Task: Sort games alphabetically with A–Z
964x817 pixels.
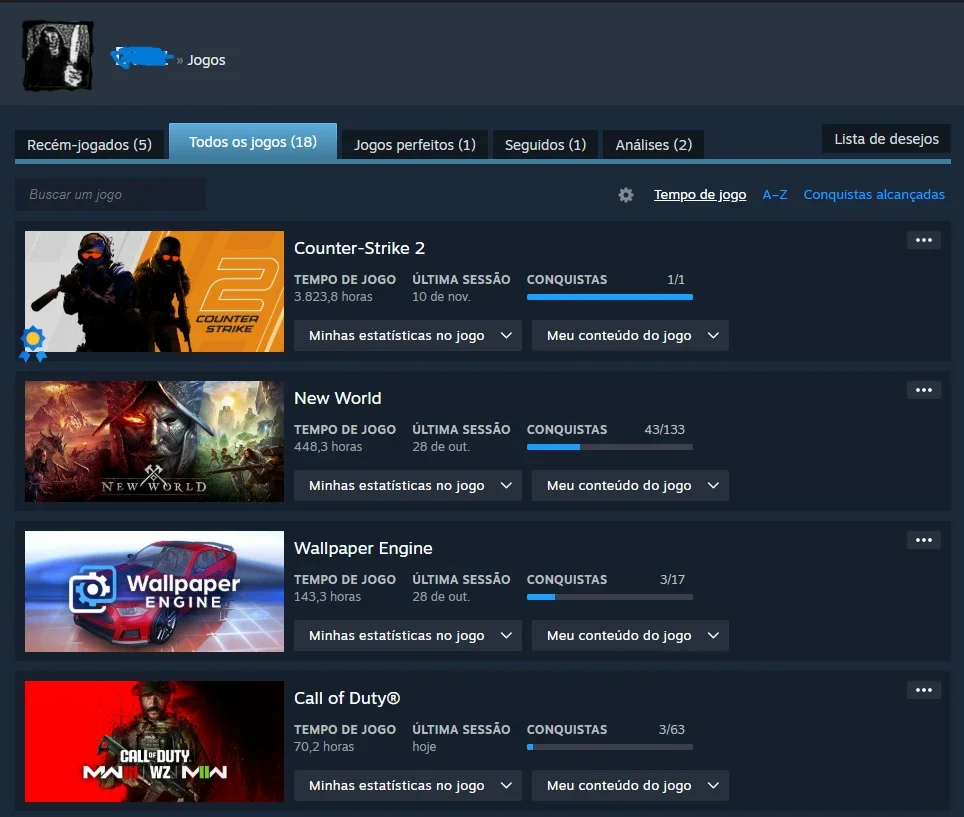Action: point(775,195)
